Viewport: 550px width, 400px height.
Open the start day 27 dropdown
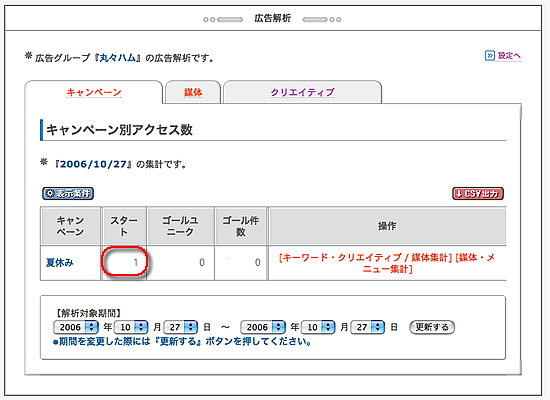click(181, 327)
